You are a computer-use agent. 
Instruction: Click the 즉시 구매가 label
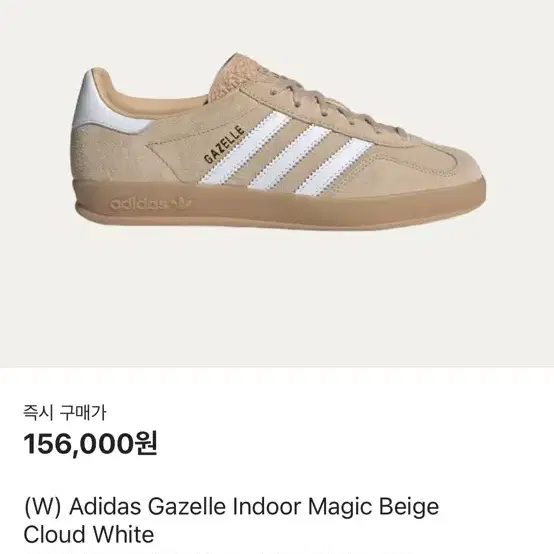[64, 412]
